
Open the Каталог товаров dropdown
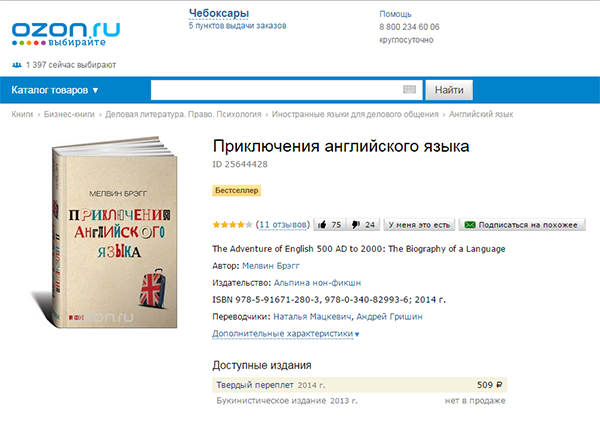[55, 90]
